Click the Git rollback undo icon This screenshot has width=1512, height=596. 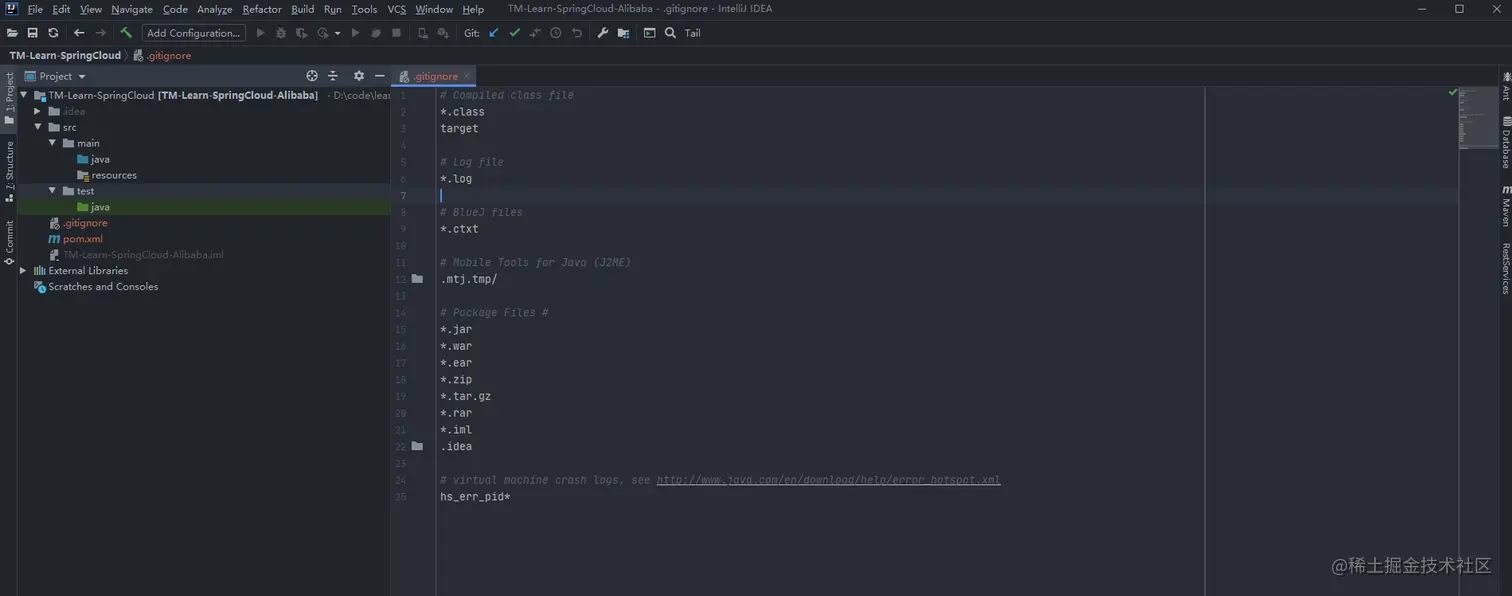[x=577, y=33]
